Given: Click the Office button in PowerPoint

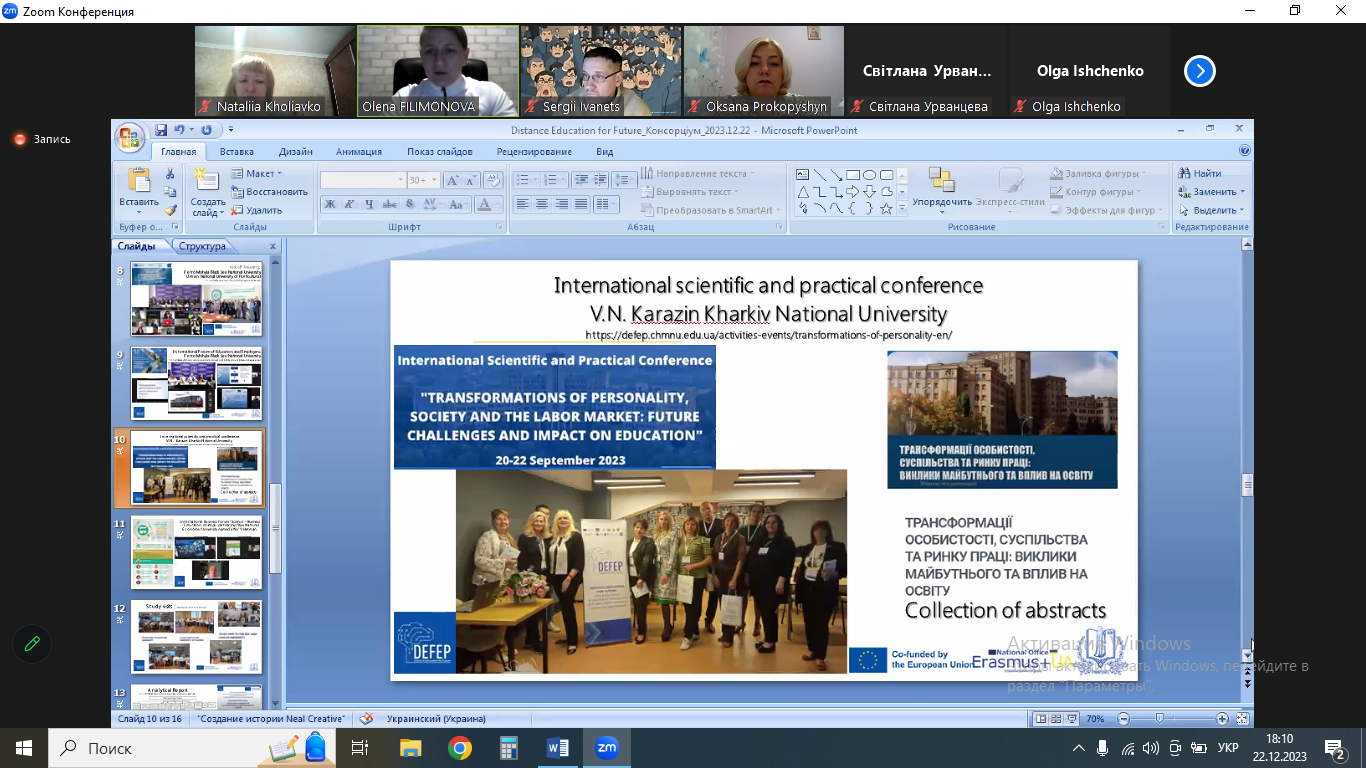Looking at the screenshot, I should (131, 137).
